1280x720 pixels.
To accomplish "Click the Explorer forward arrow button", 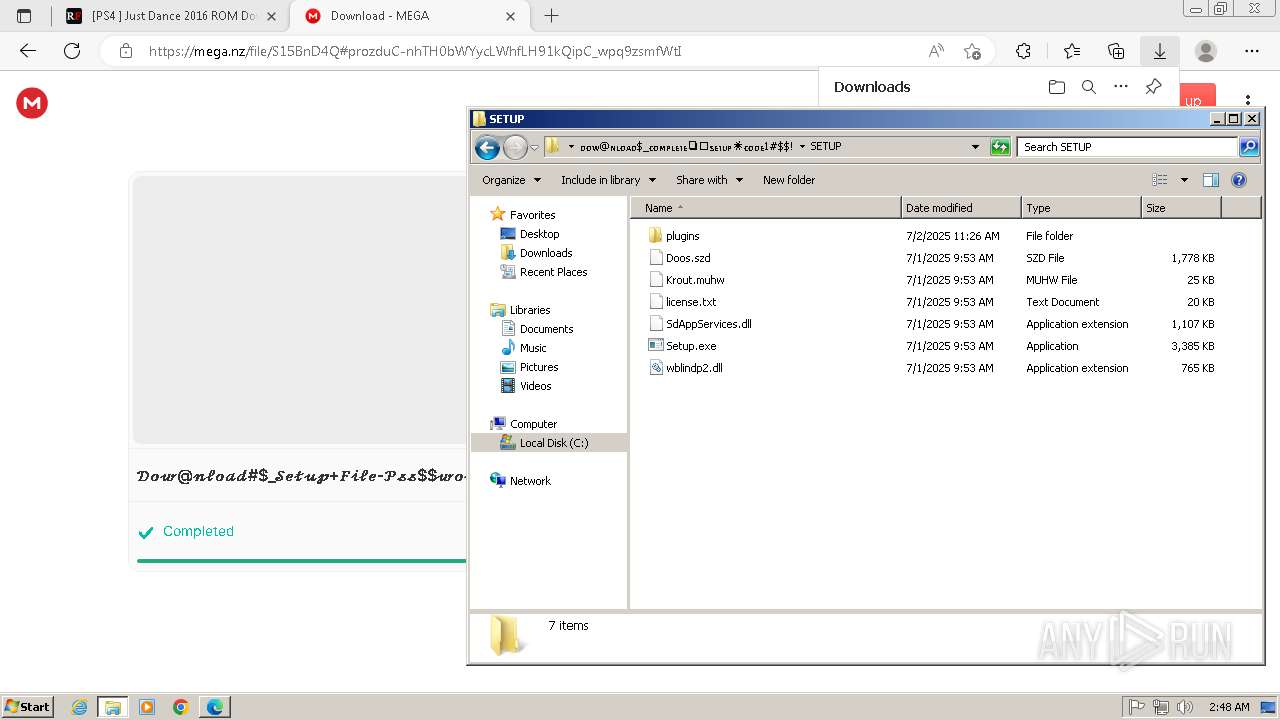I will pyautogui.click(x=515, y=147).
